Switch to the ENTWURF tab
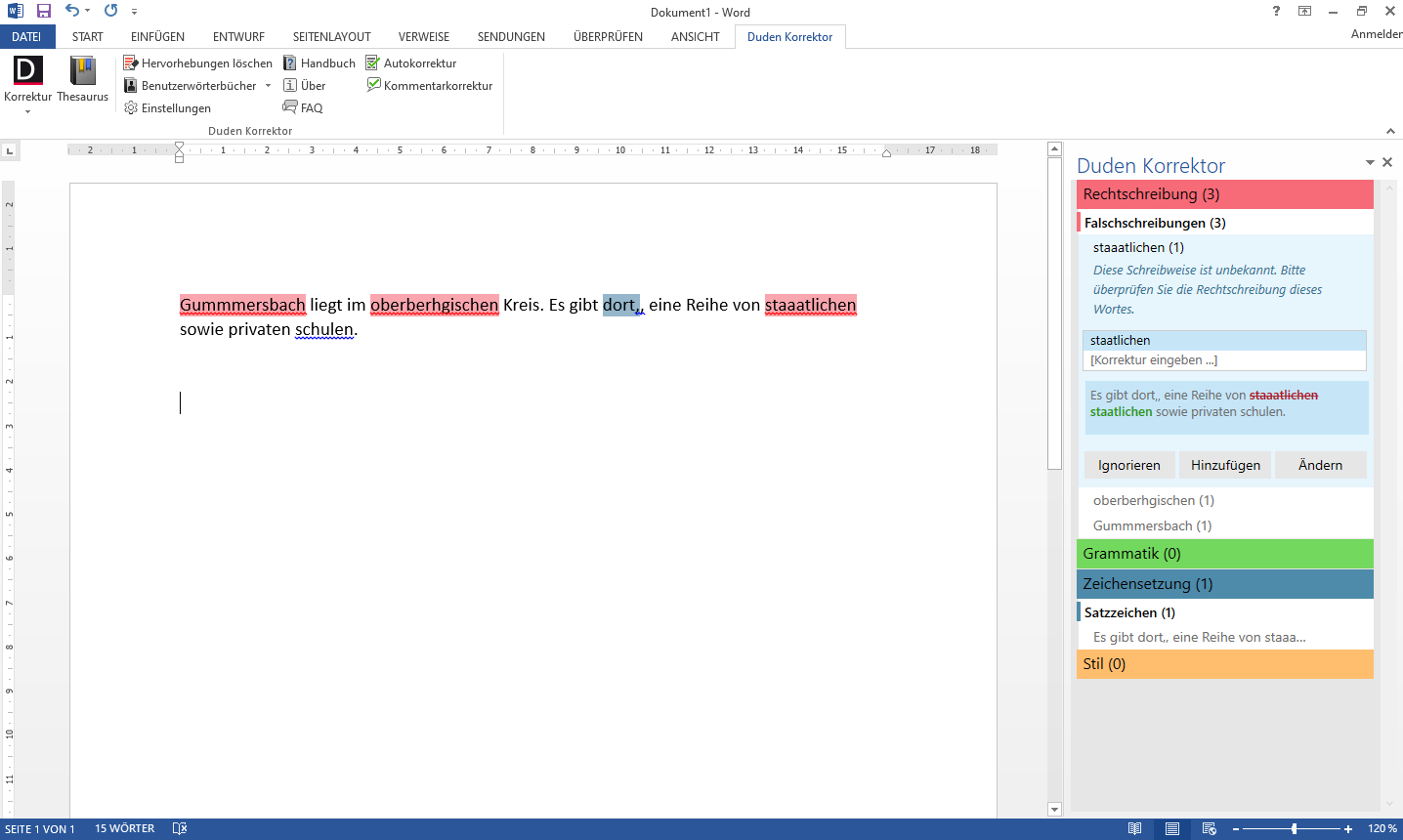This screenshot has width=1403, height=840. (238, 37)
